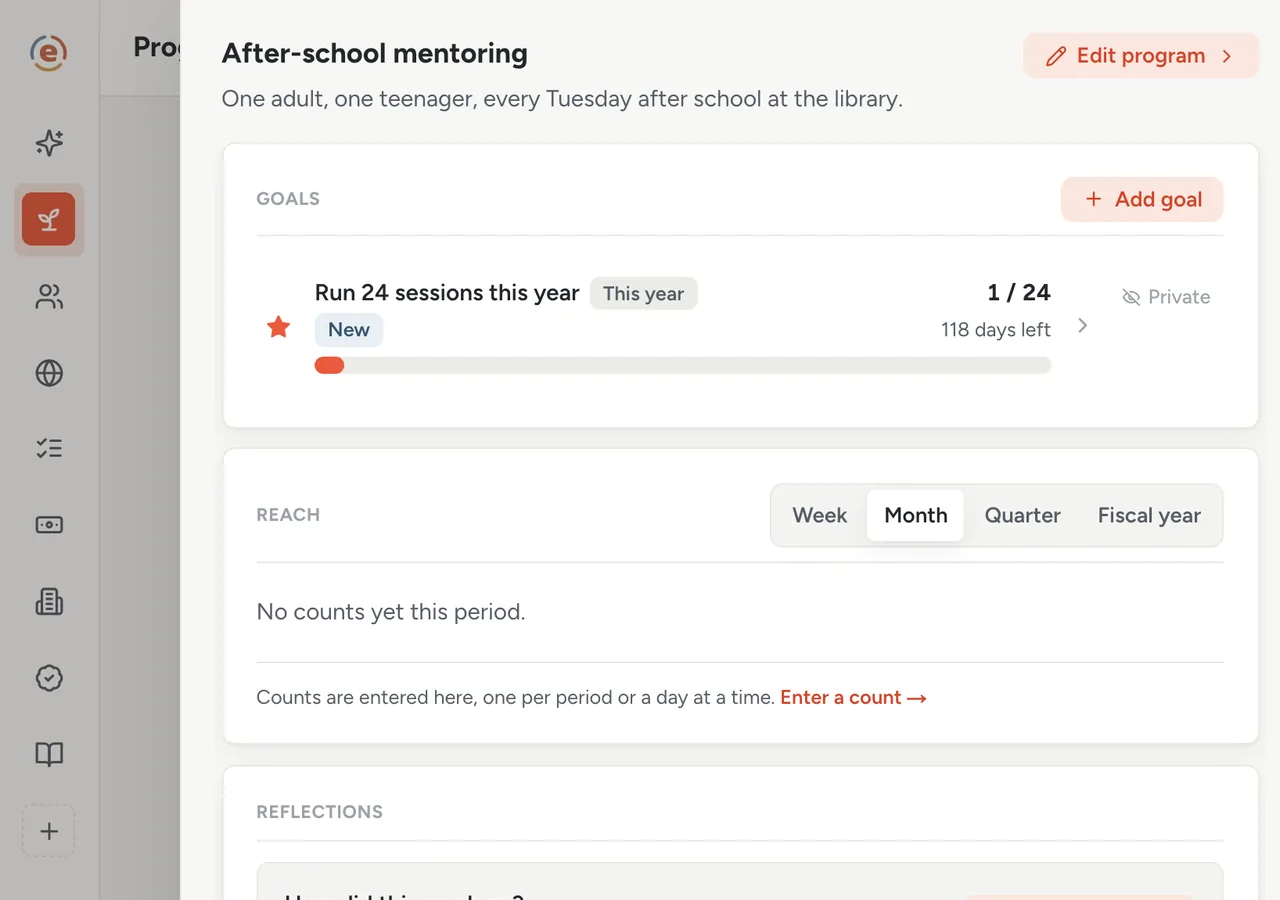
Task: Open the open-book sidebar icon
Action: (49, 754)
